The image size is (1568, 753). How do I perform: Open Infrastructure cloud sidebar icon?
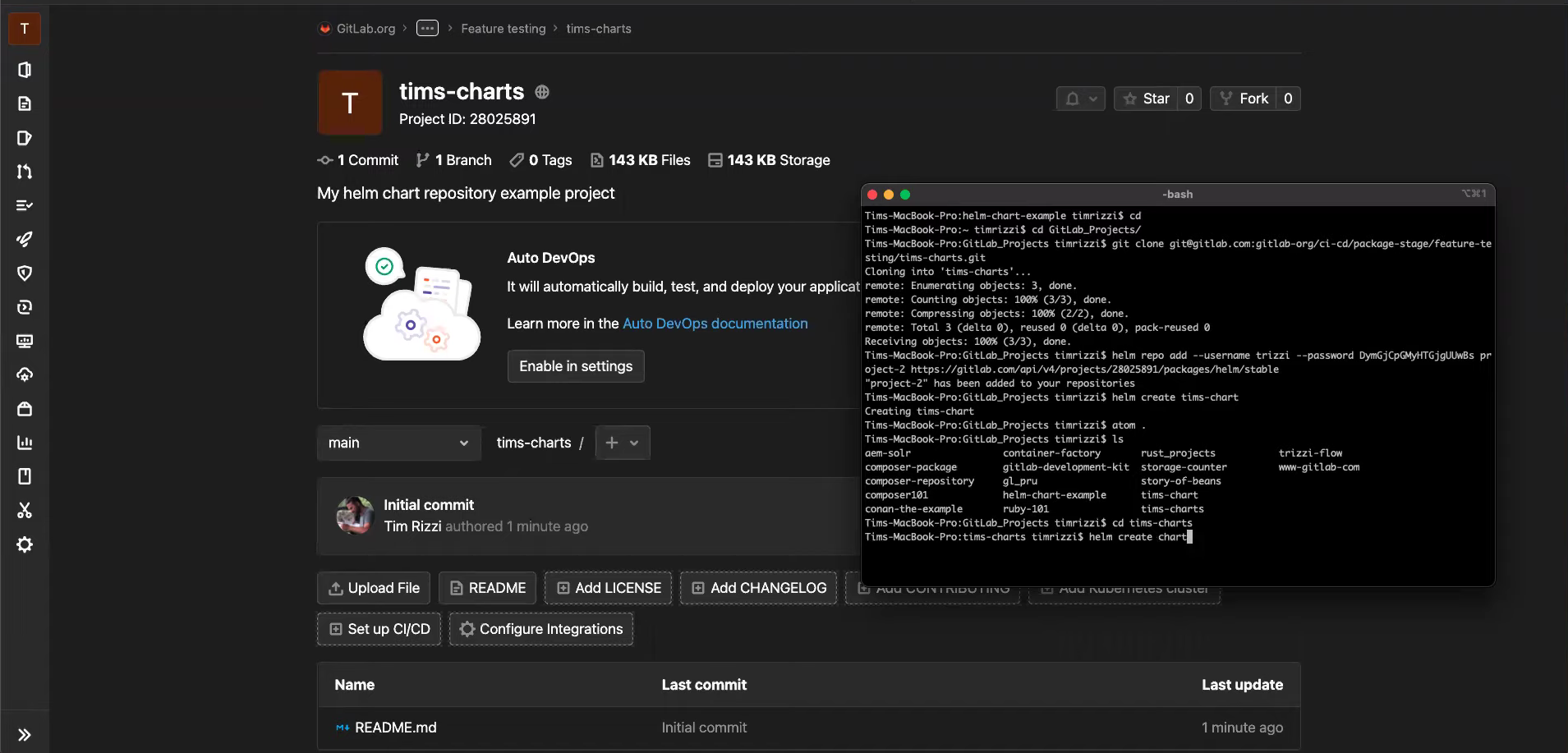point(25,374)
